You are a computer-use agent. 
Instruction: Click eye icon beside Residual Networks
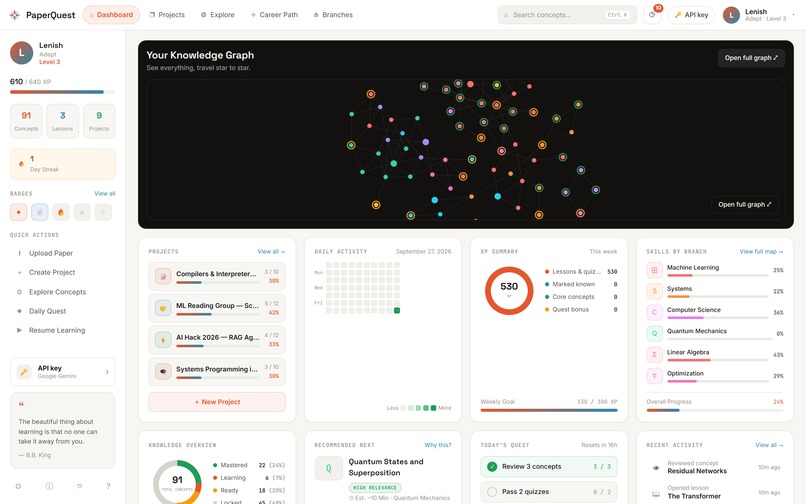pyautogui.click(x=656, y=467)
